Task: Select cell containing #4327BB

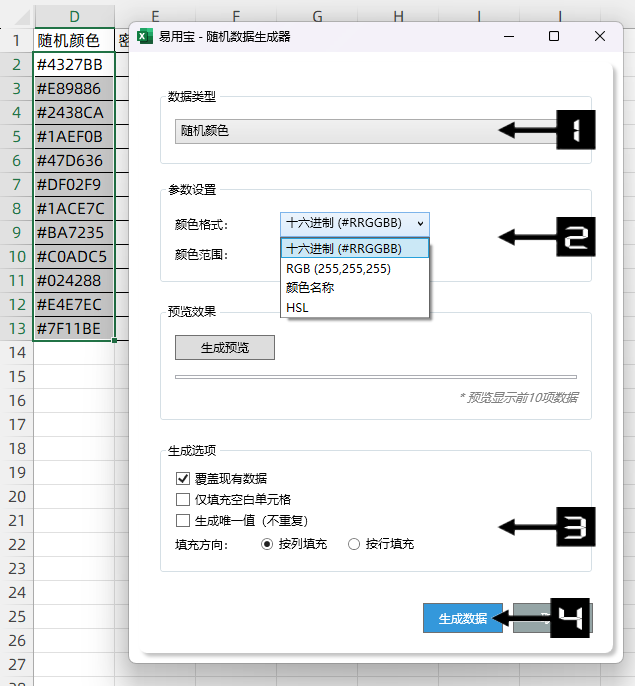Action: point(74,64)
